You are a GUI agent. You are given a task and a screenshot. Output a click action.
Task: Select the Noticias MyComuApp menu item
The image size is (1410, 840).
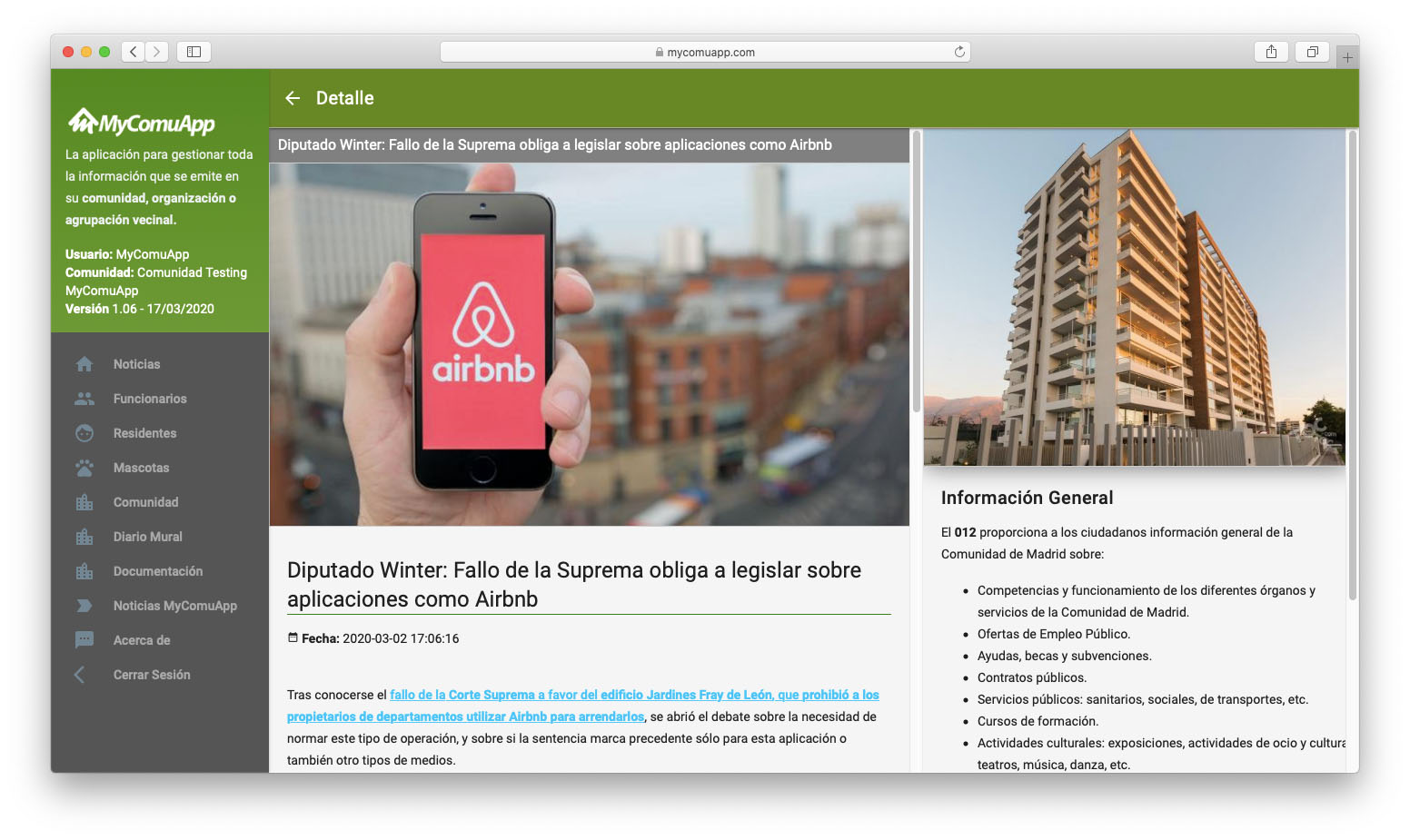tap(174, 605)
